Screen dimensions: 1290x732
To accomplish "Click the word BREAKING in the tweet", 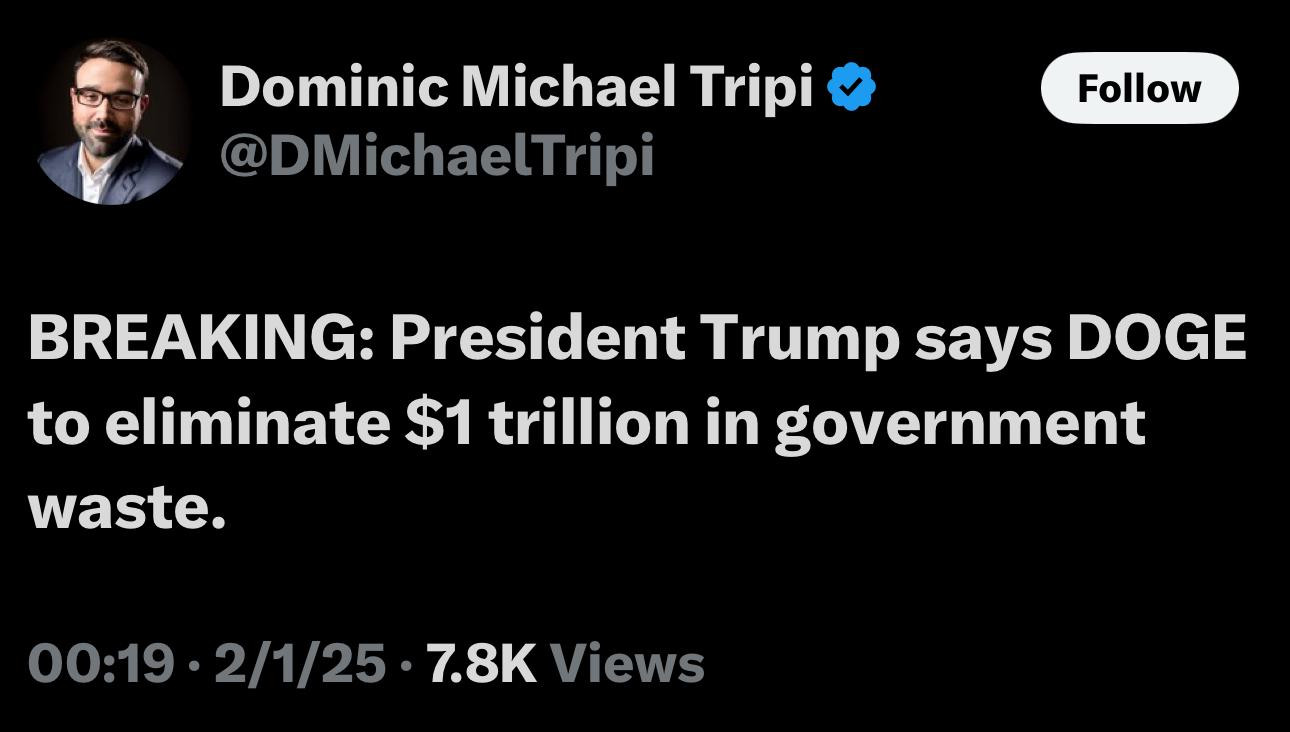I will coord(197,339).
